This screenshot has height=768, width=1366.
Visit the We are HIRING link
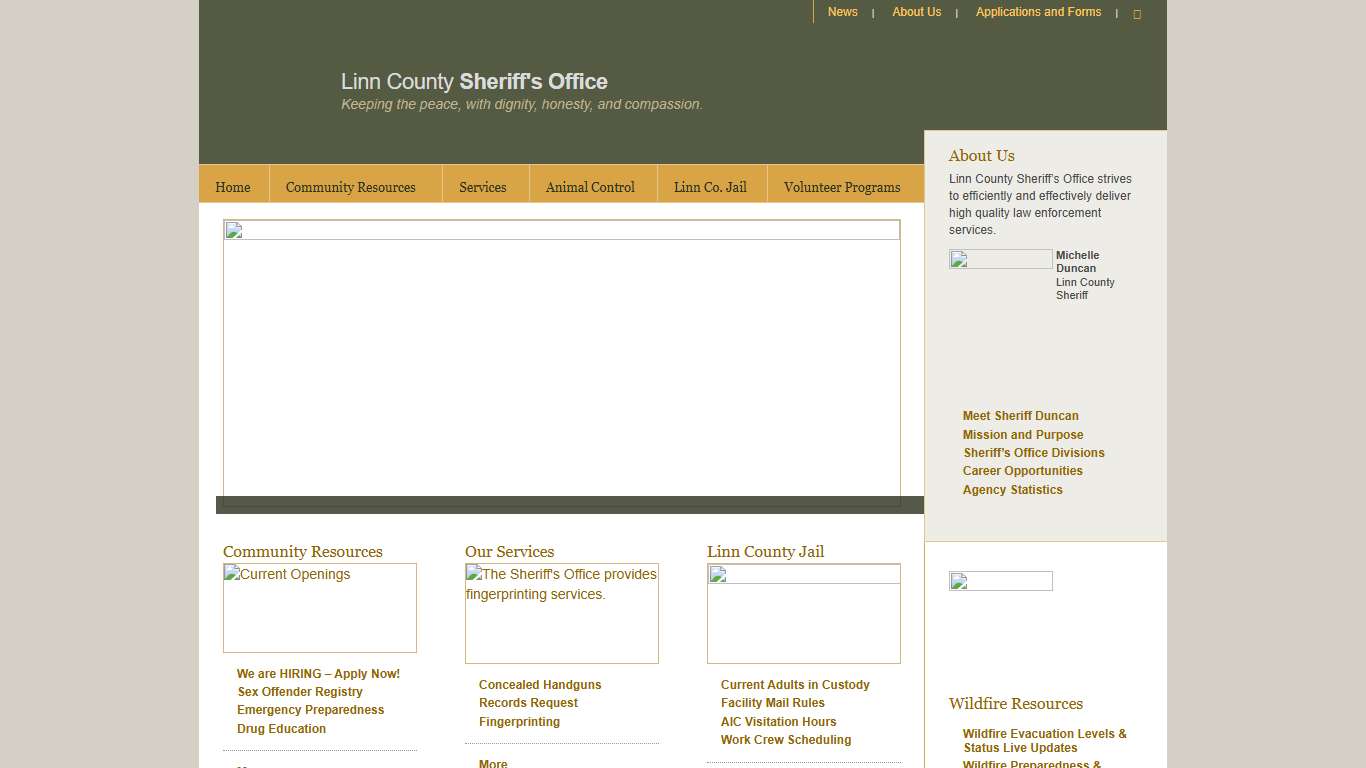(318, 673)
